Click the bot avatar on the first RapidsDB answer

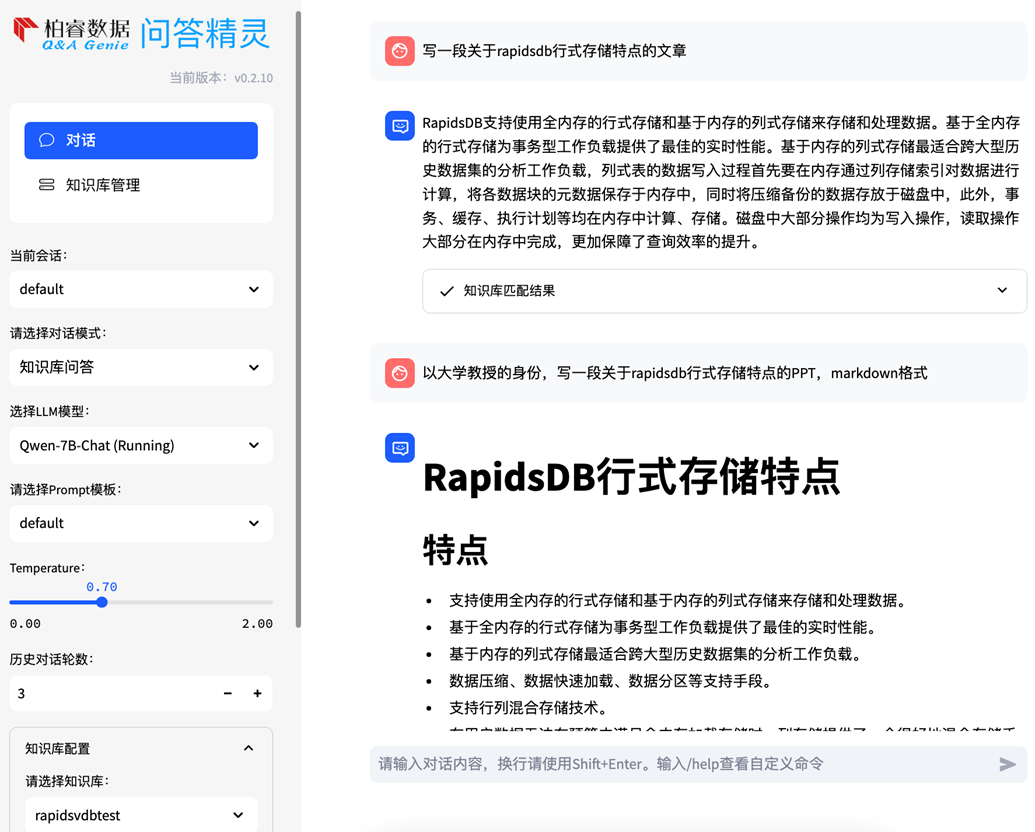(399, 125)
